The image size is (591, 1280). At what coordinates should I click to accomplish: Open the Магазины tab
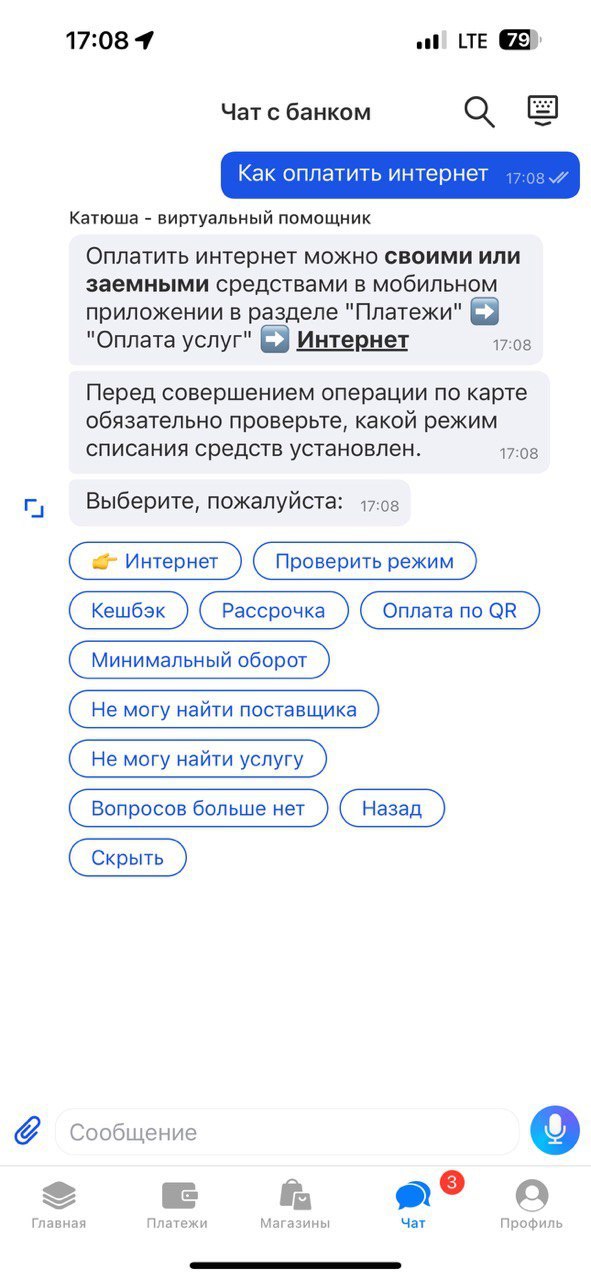tap(295, 1205)
